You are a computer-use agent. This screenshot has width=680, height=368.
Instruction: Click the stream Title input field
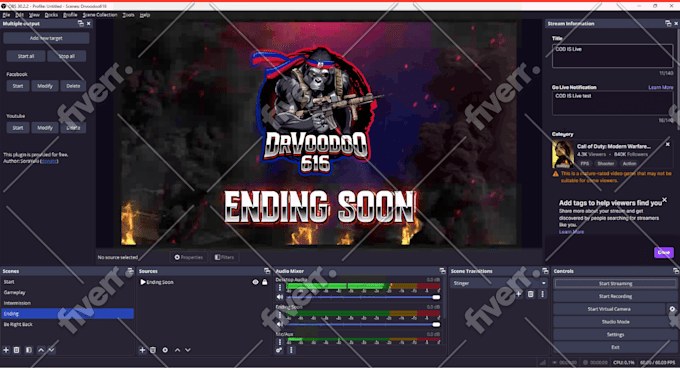pyautogui.click(x=612, y=55)
